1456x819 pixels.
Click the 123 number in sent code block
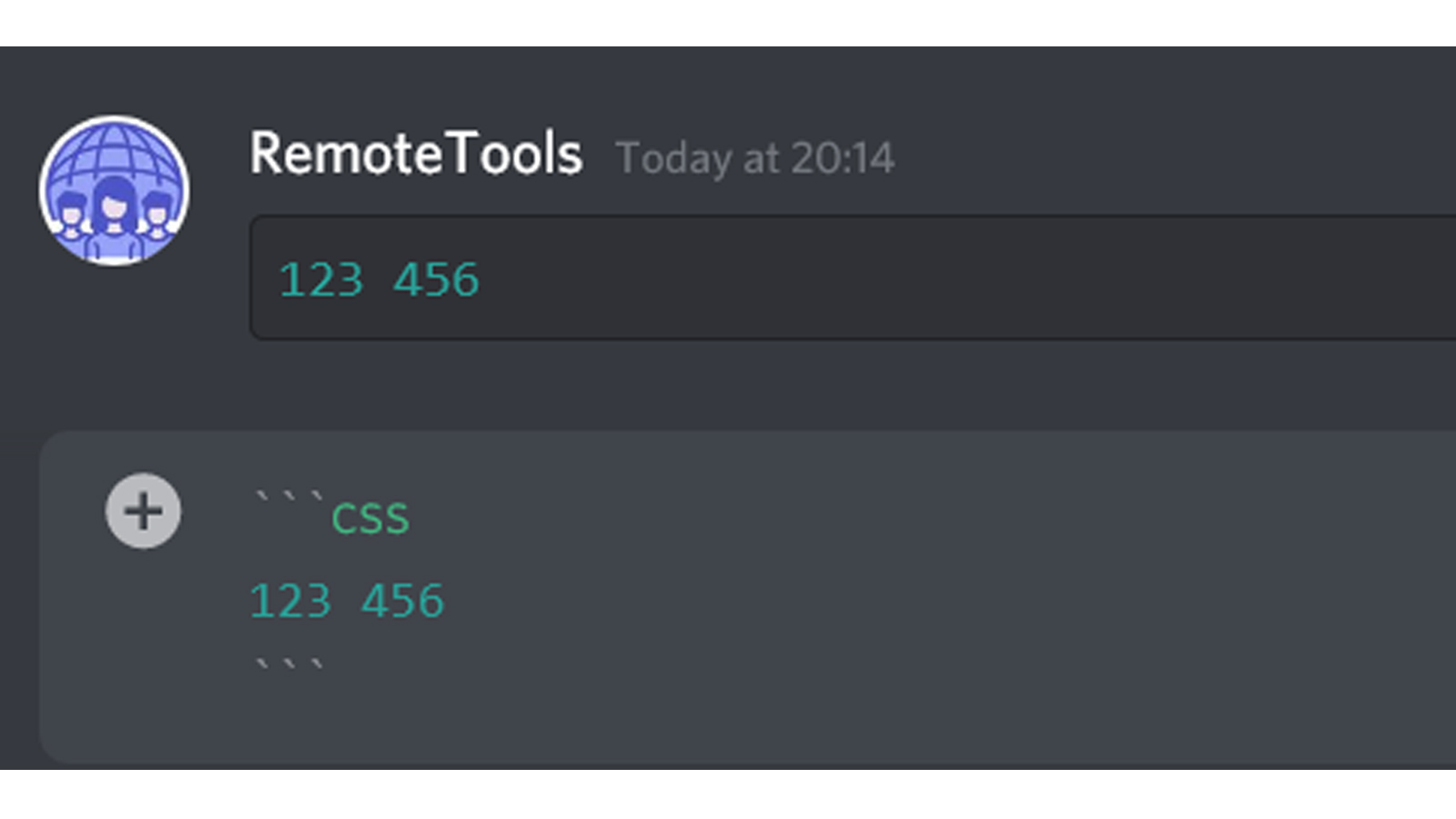click(x=321, y=279)
